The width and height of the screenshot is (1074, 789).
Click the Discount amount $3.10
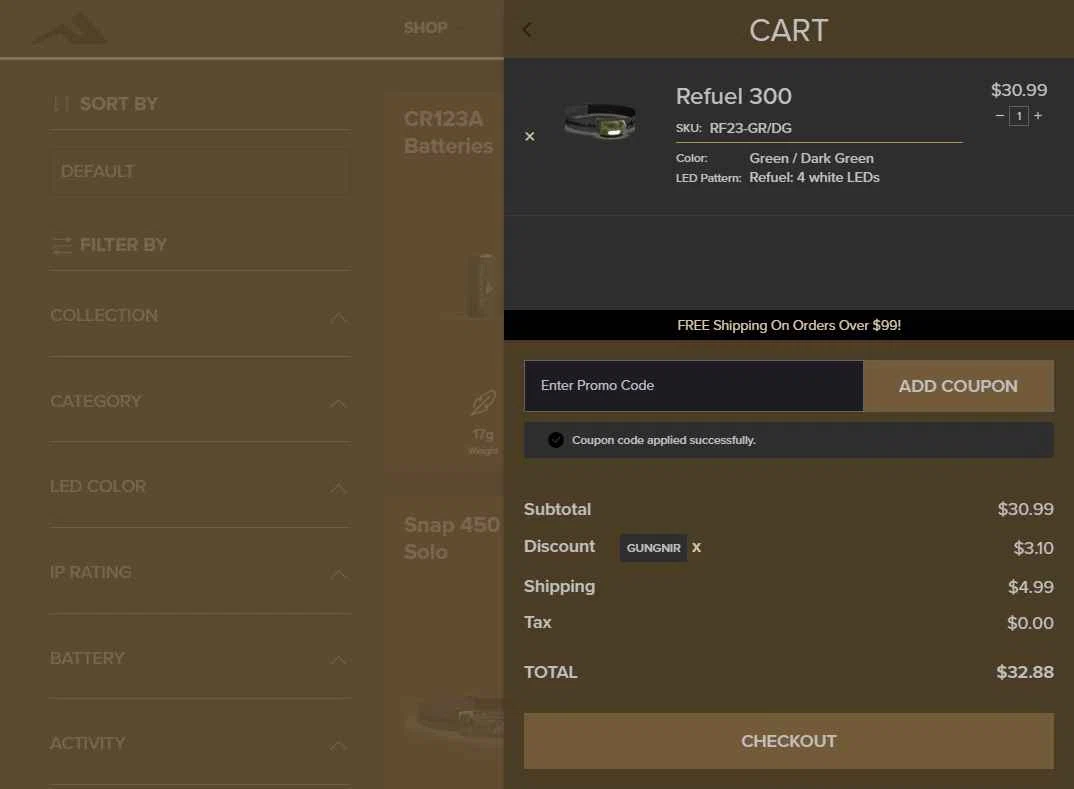tap(1034, 548)
